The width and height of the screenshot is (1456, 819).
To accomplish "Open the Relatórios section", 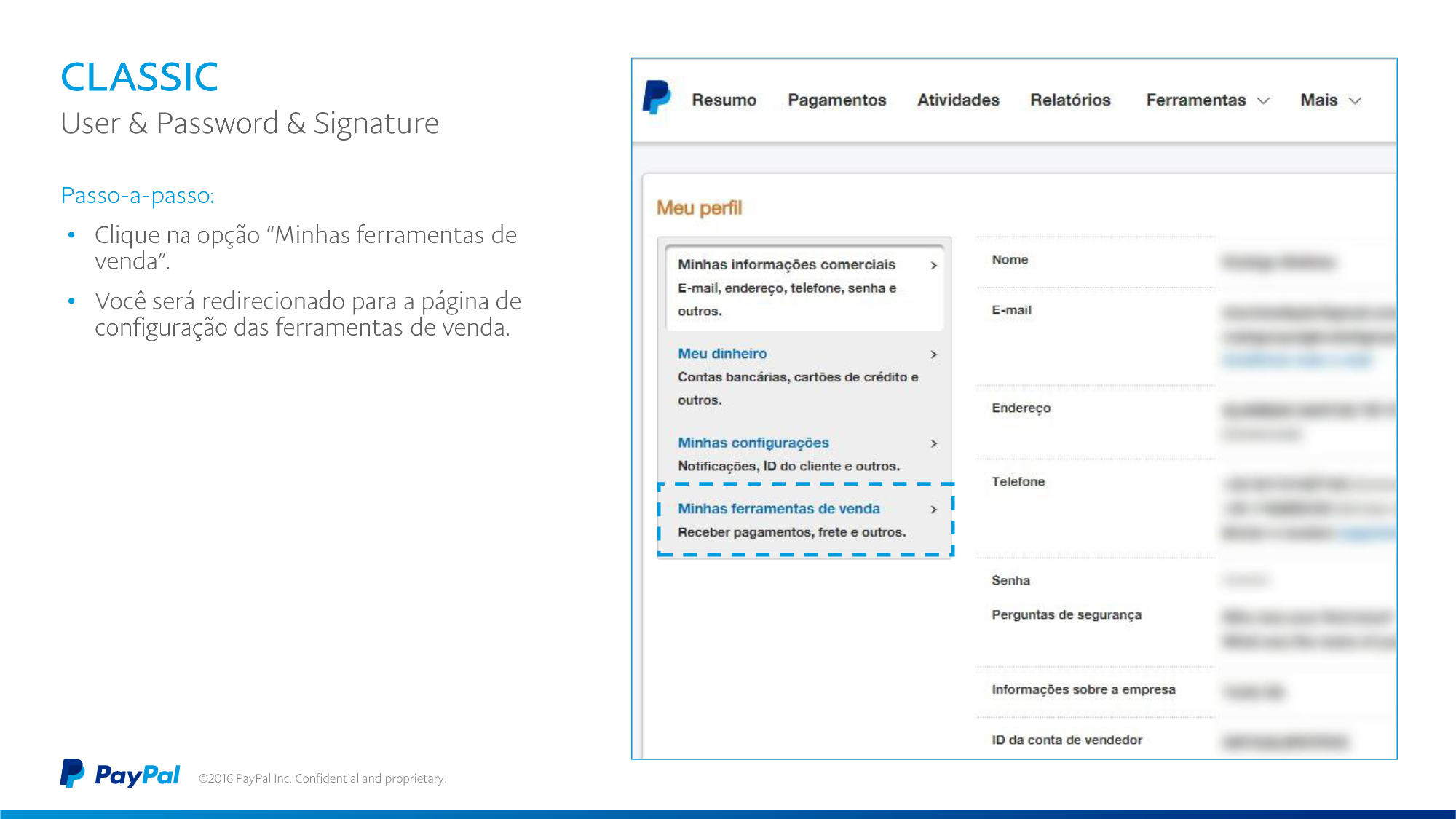I will coord(1070,100).
